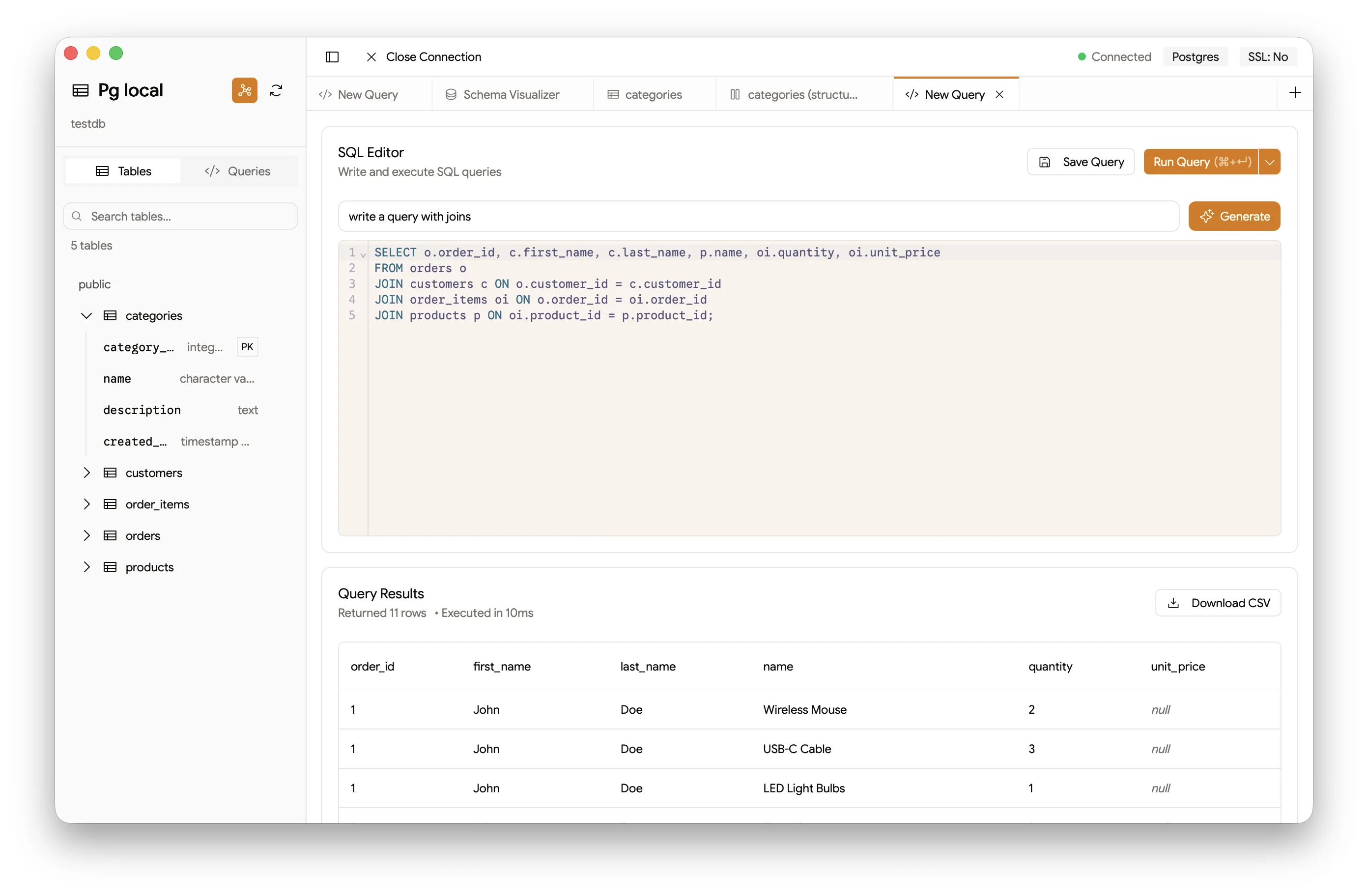Collapse the categories table tree
1368x896 pixels.
click(86, 315)
